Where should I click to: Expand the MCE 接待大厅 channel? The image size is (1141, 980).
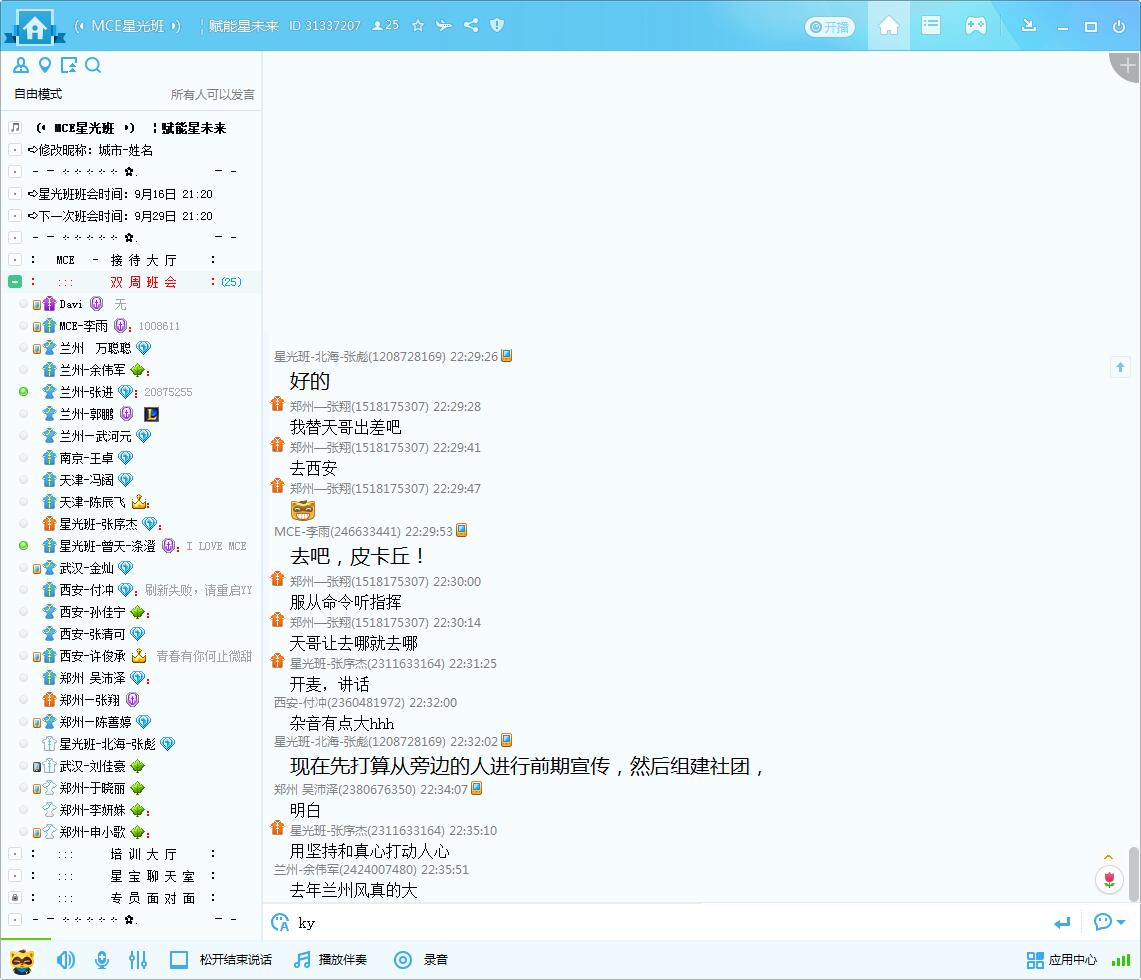tap(15, 260)
